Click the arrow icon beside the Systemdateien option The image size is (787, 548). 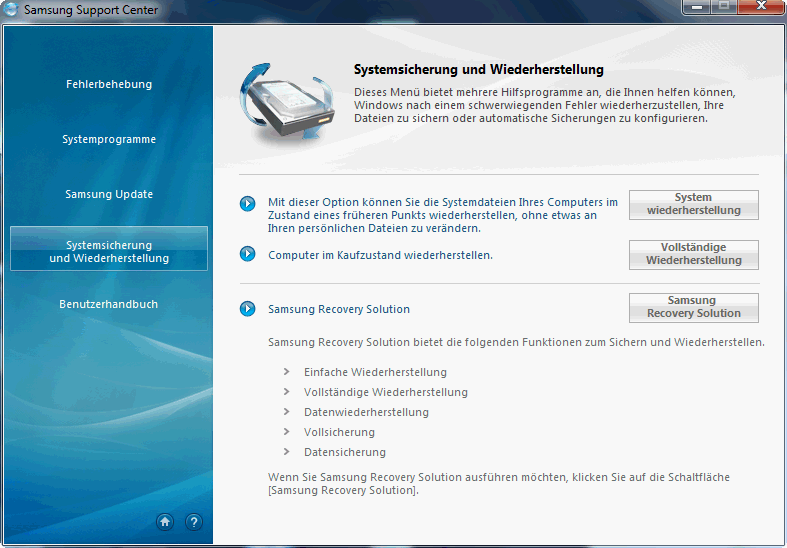(248, 204)
